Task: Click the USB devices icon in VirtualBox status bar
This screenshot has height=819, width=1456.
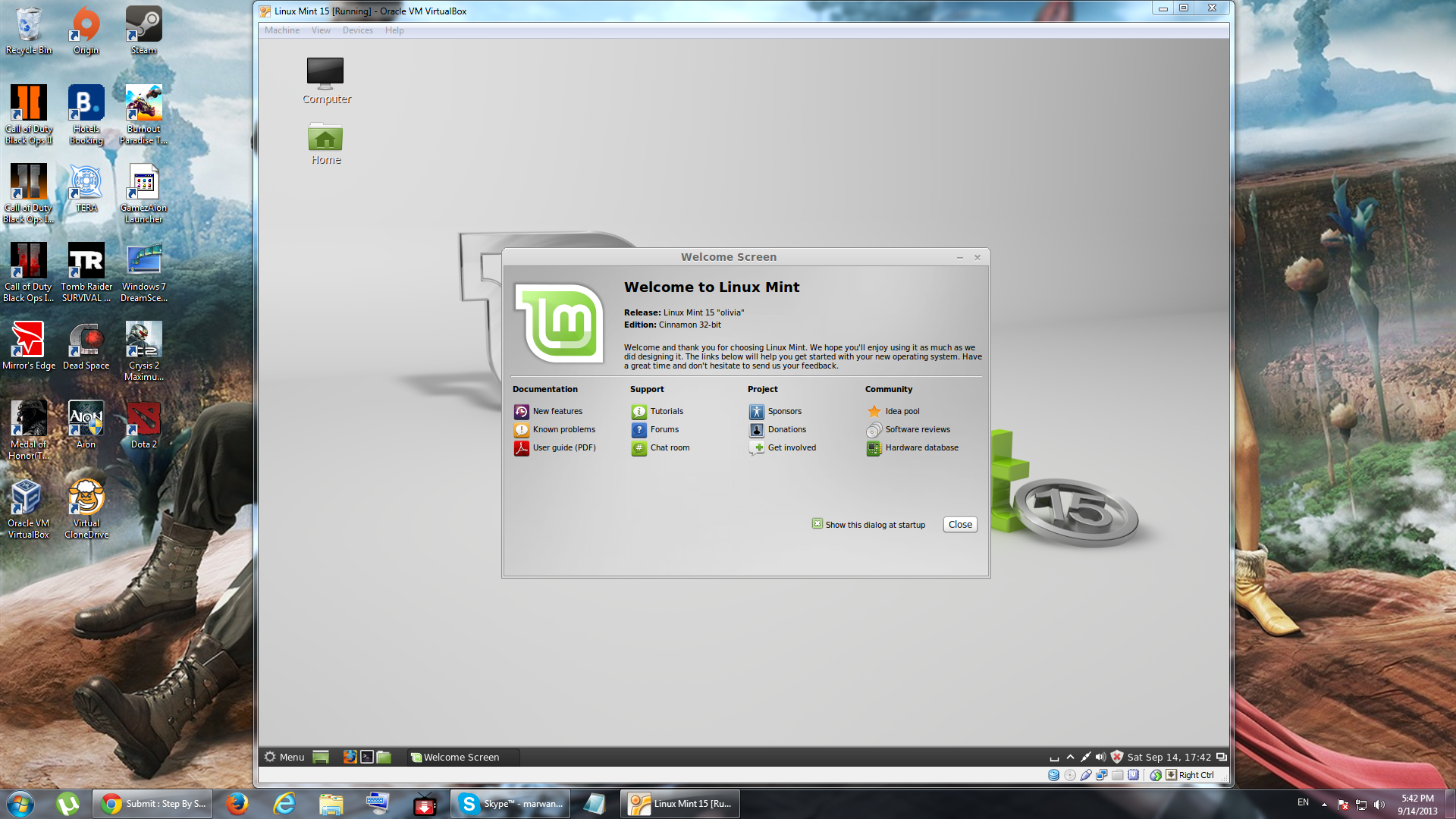Action: [x=1086, y=774]
